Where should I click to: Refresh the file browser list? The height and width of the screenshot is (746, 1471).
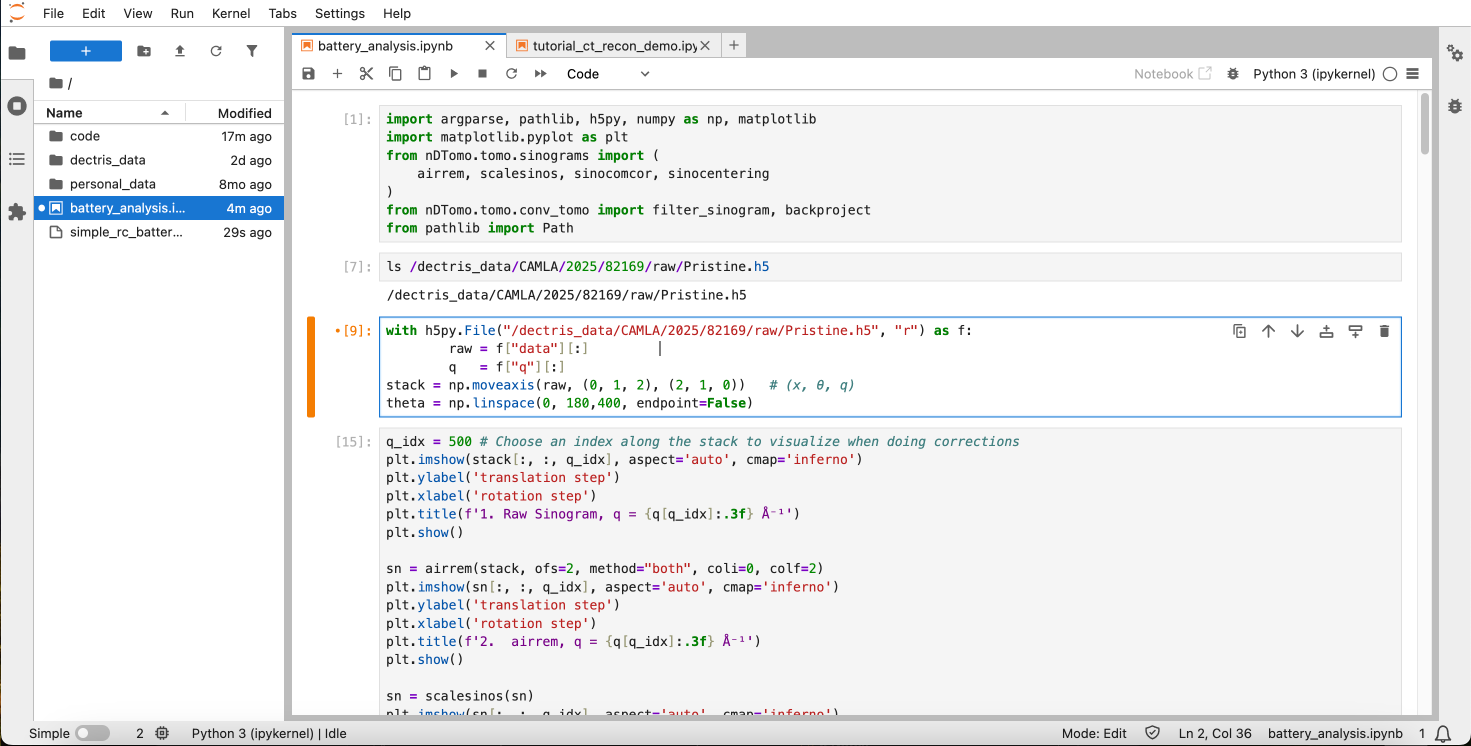(x=216, y=51)
